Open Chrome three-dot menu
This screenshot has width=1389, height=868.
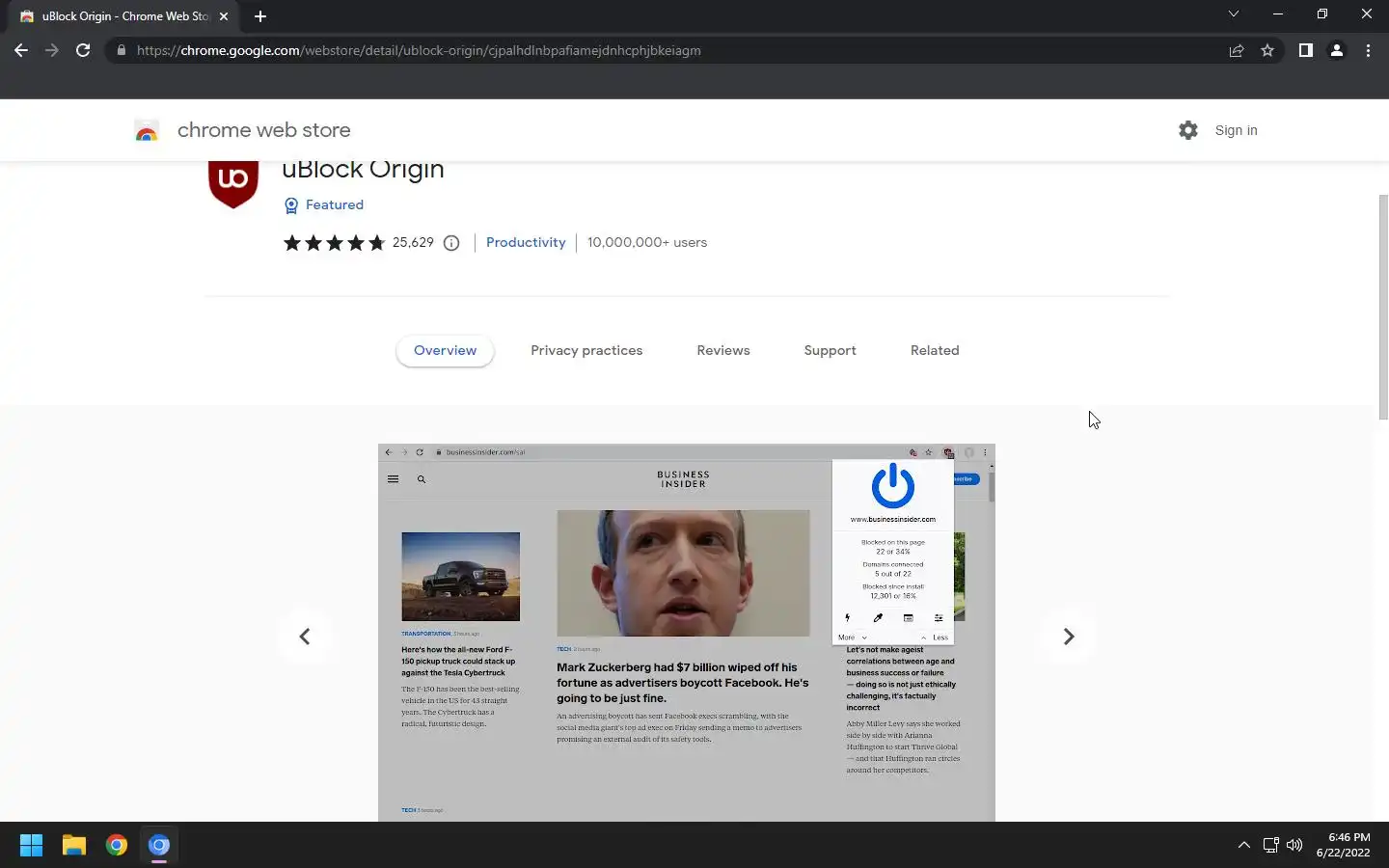(1368, 50)
